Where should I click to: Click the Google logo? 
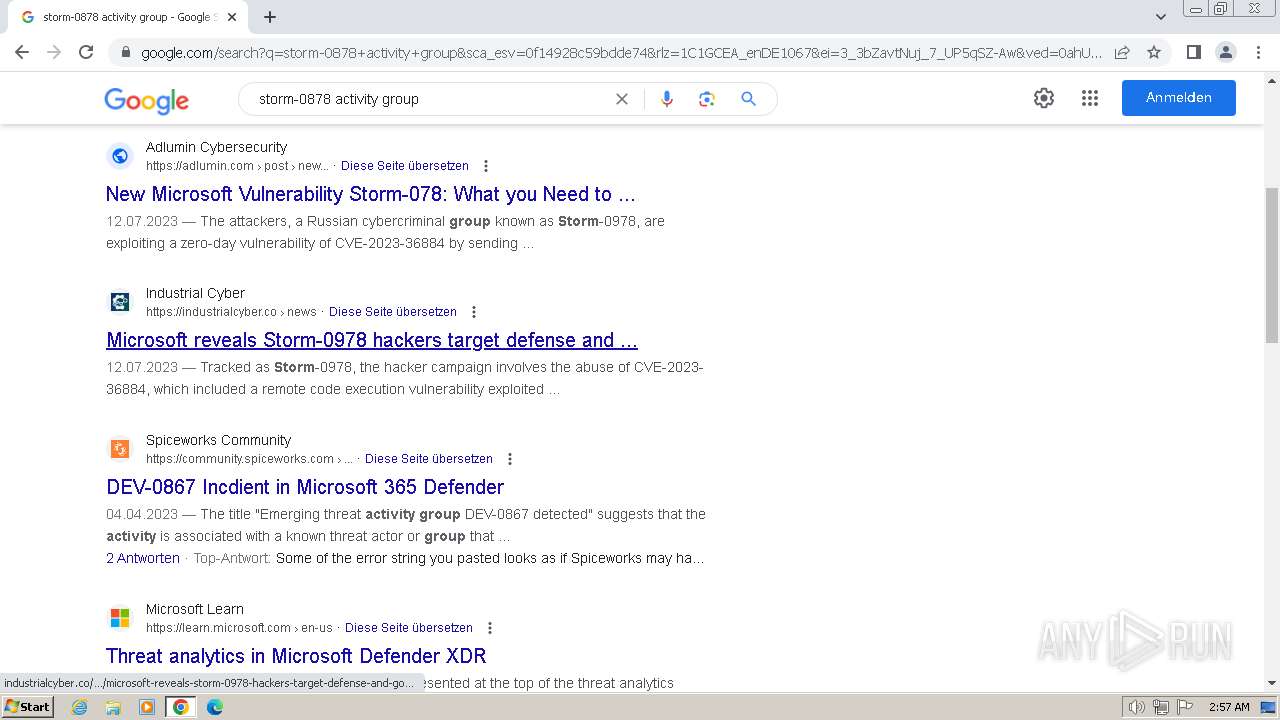coord(146,100)
